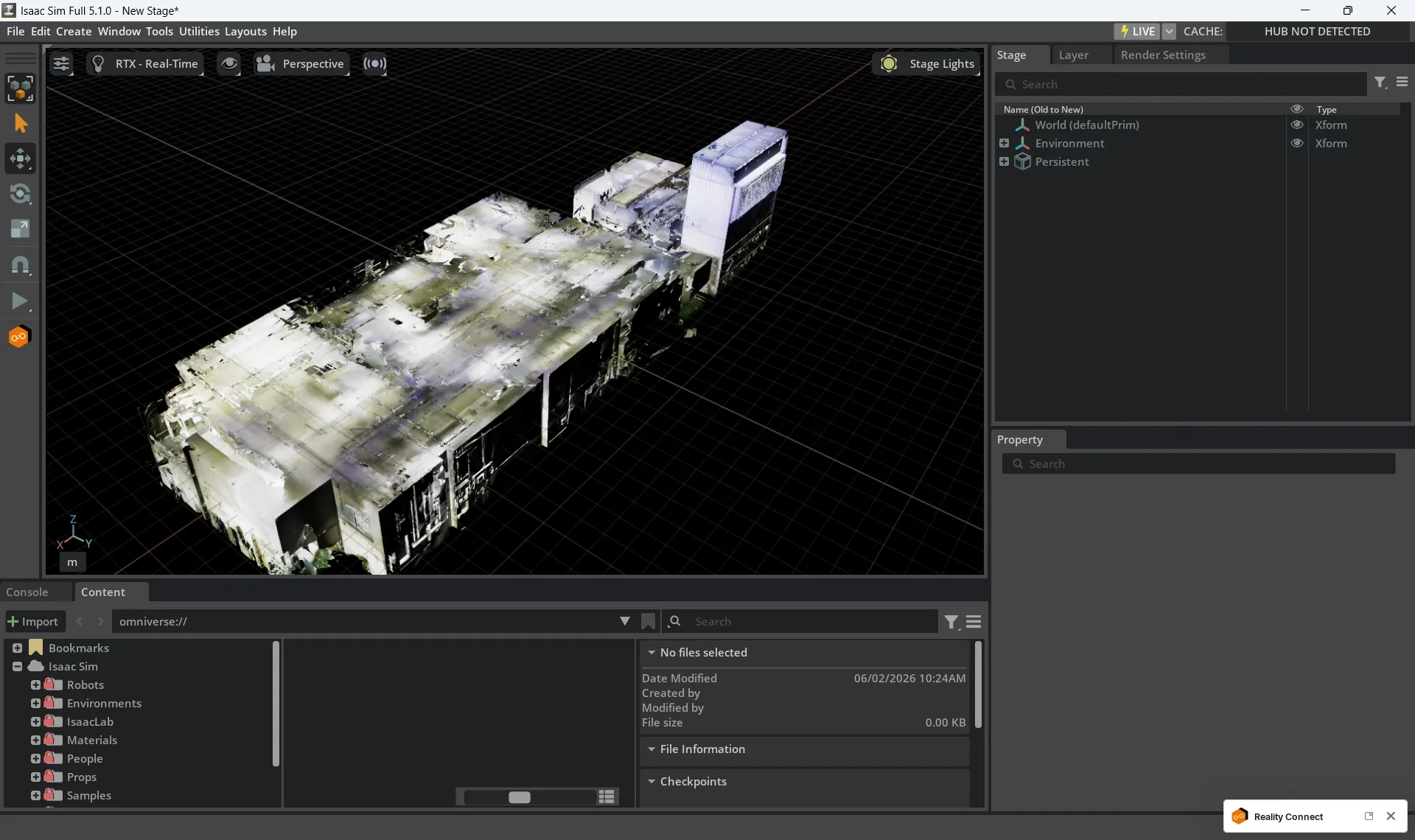
Task: Open the Tools menu
Action: tap(159, 32)
